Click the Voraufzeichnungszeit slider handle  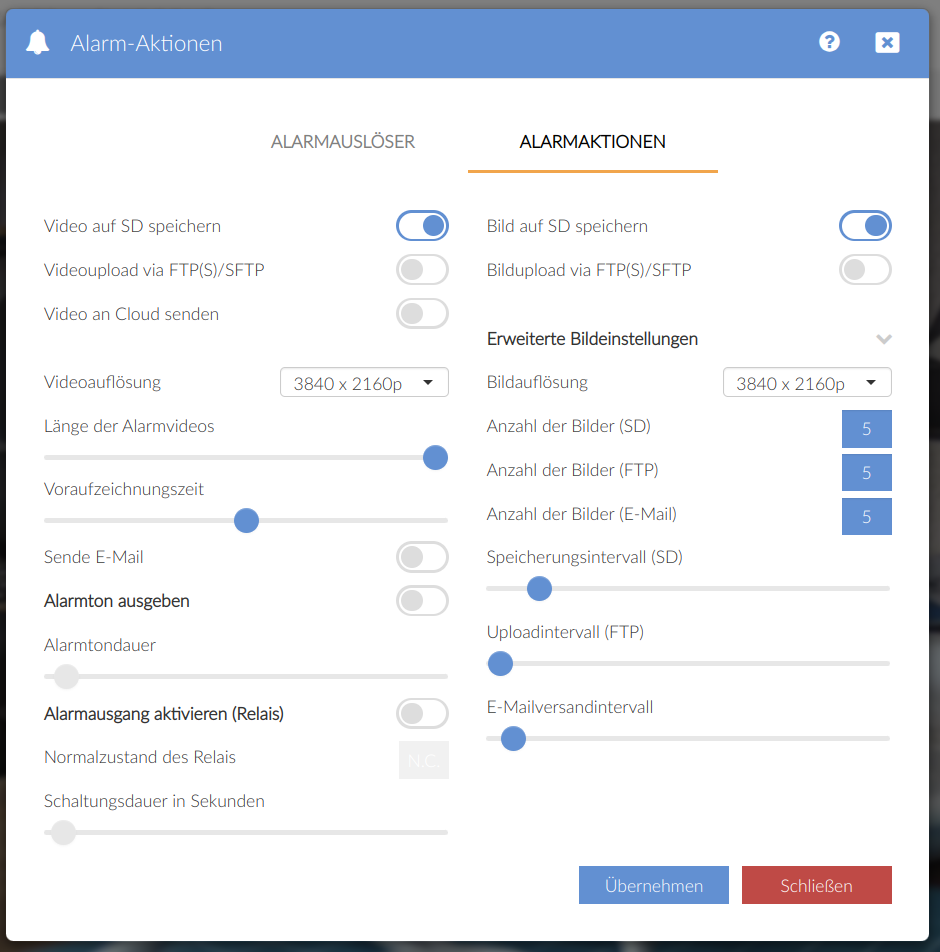click(246, 521)
